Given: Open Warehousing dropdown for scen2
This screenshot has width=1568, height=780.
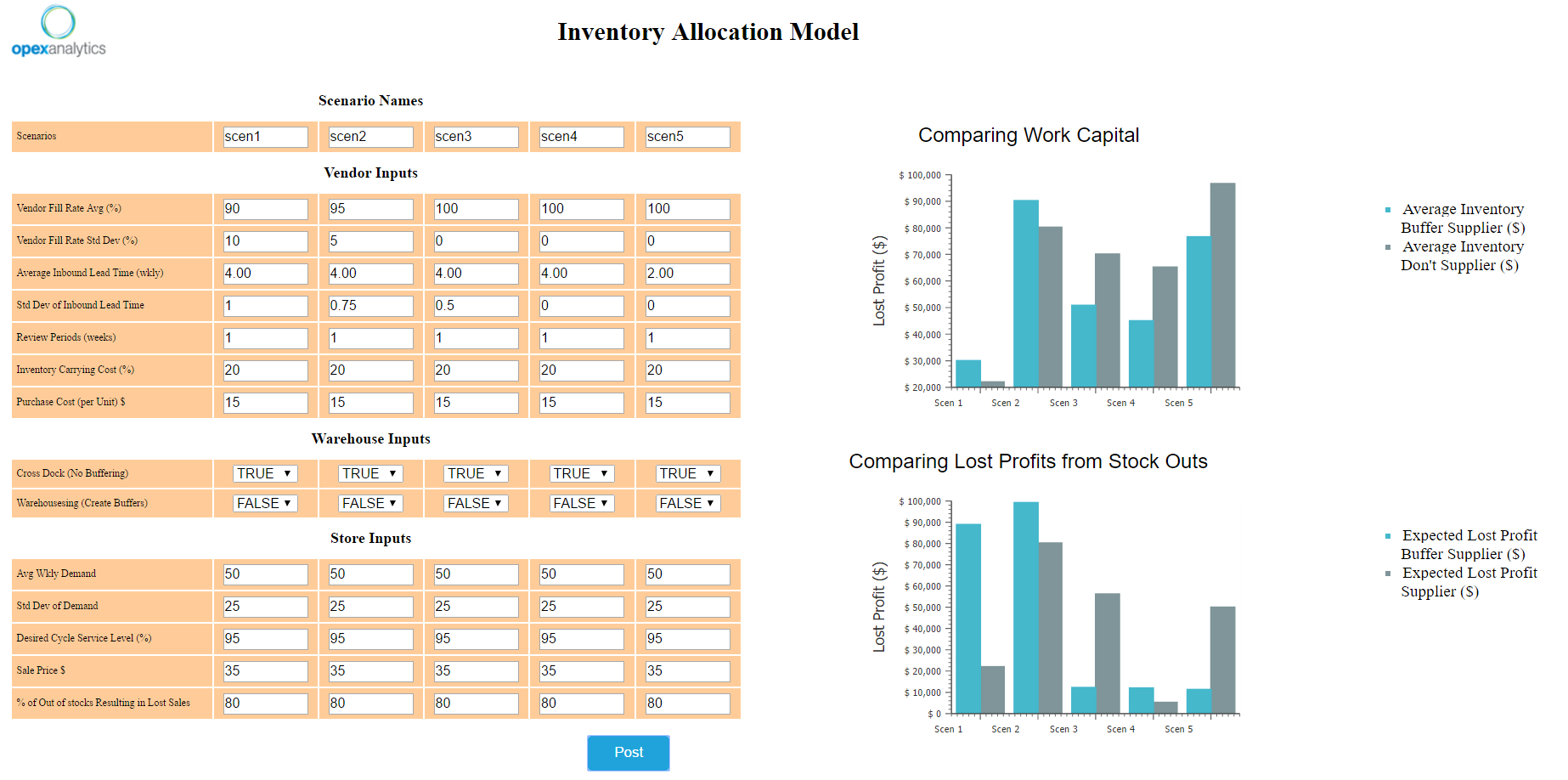Looking at the screenshot, I should click(x=370, y=504).
